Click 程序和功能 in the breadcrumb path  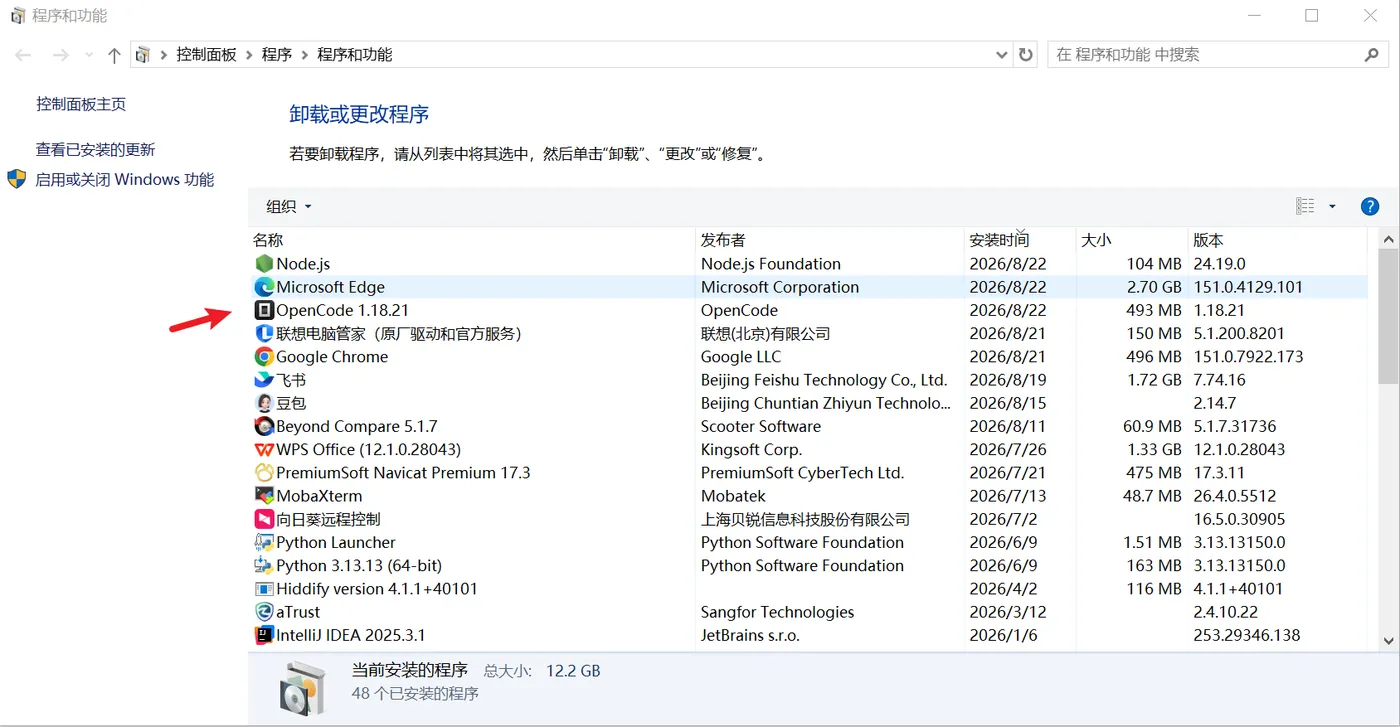(355, 55)
